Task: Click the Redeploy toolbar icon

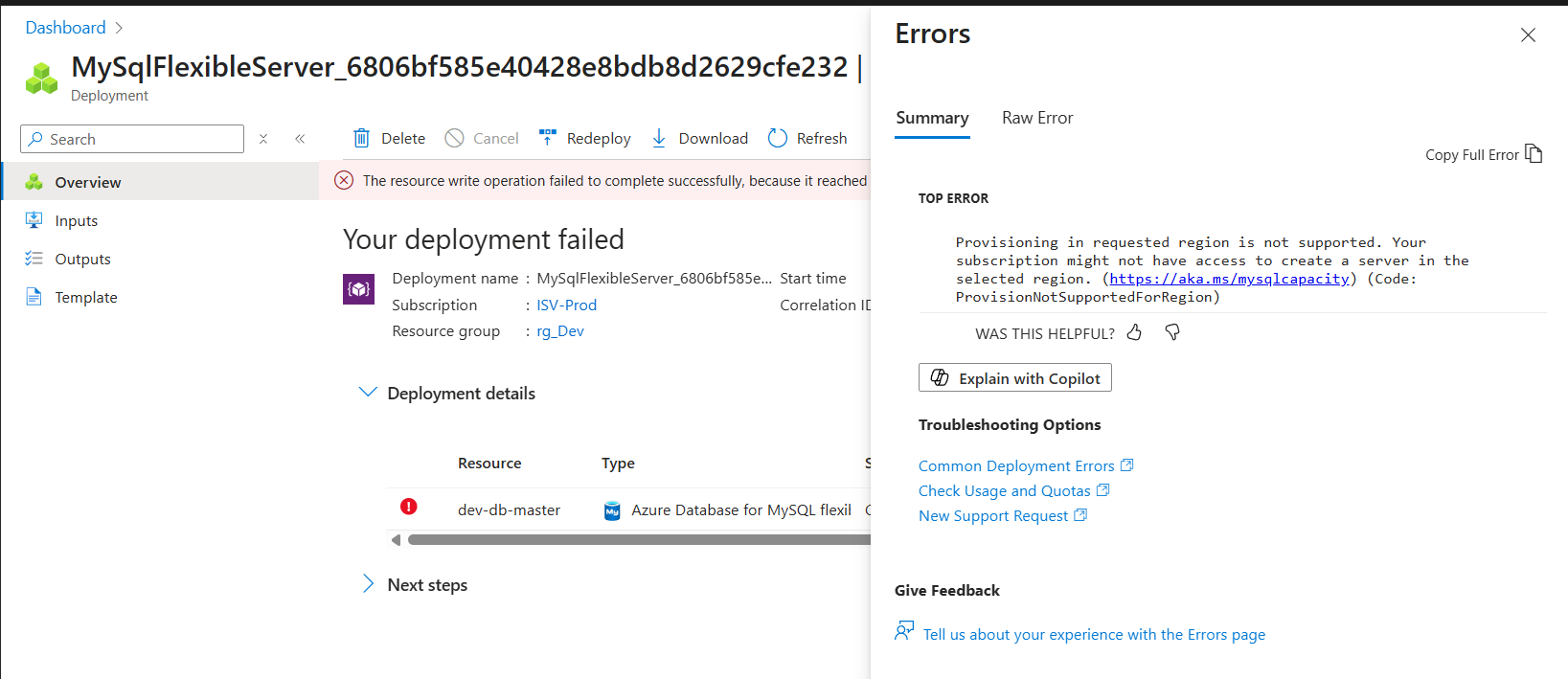Action: [x=547, y=138]
